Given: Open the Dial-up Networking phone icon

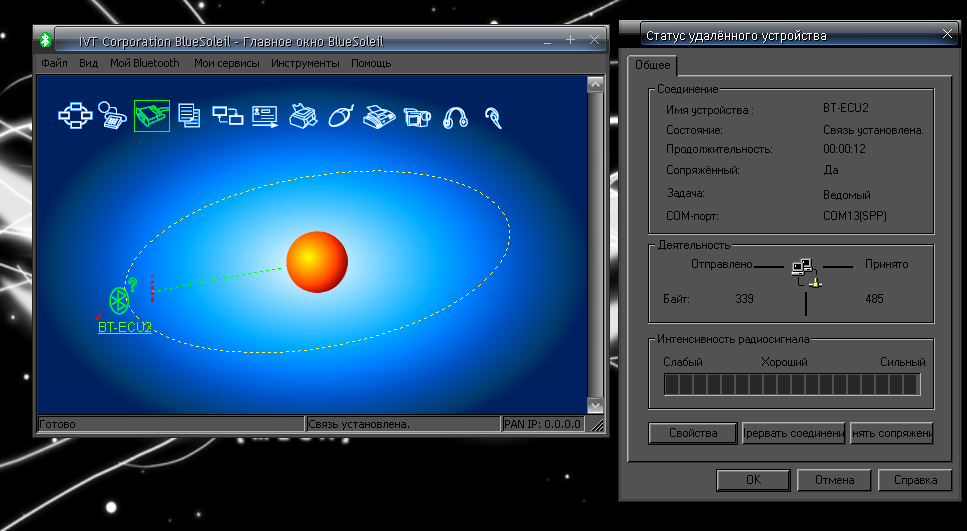Looking at the screenshot, I should 113,116.
